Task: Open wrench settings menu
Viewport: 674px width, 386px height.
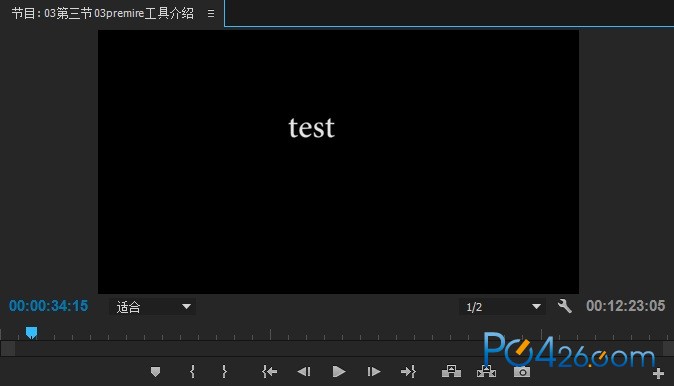Action: [x=564, y=306]
